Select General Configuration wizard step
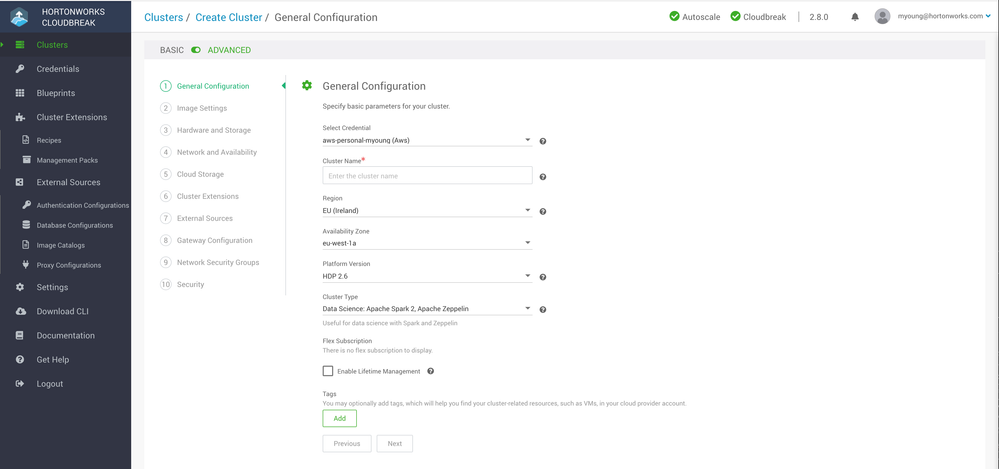999x469 pixels. [x=213, y=86]
